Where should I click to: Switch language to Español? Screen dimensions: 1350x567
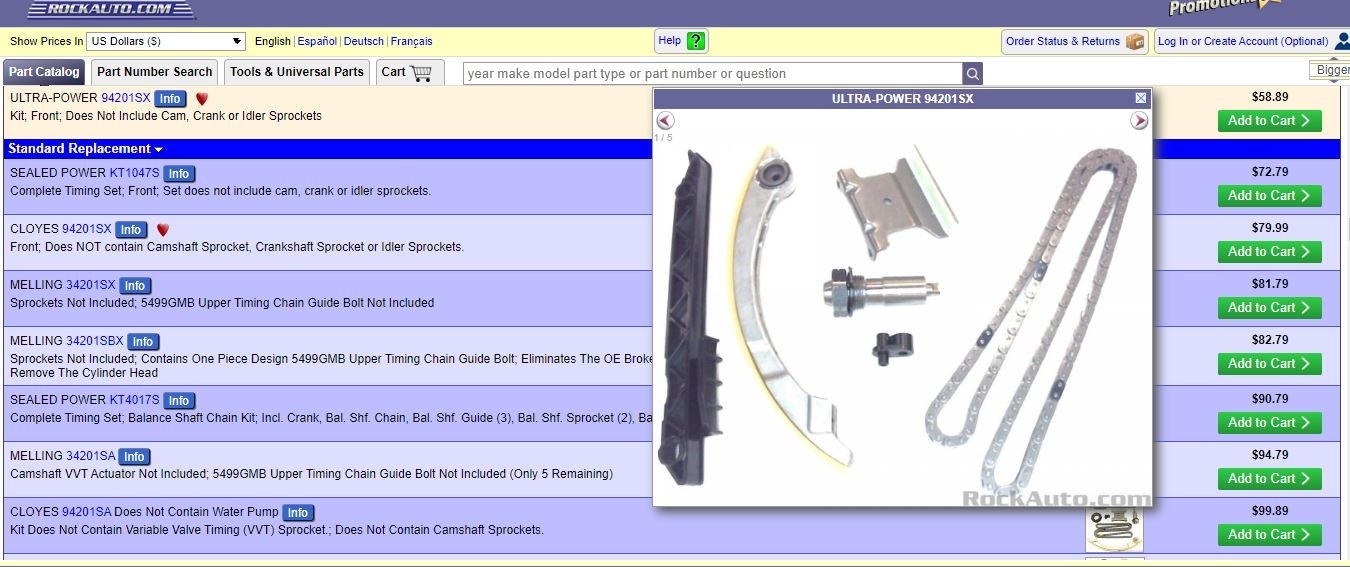coord(317,41)
